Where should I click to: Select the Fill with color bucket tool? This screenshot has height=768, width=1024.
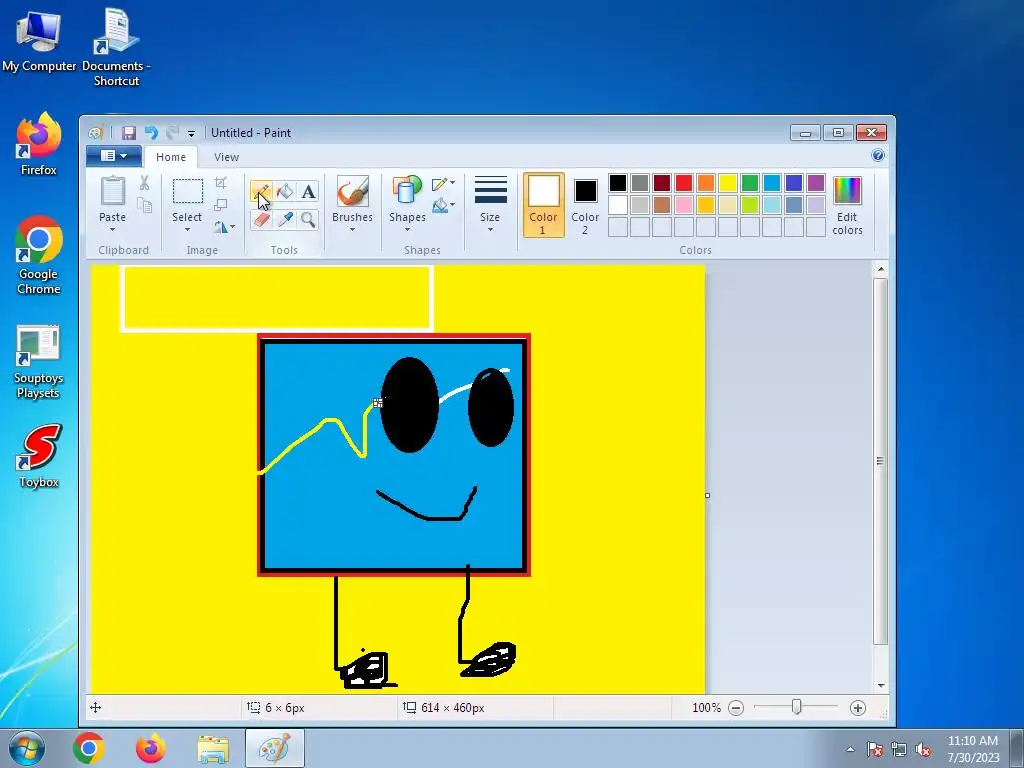(285, 191)
